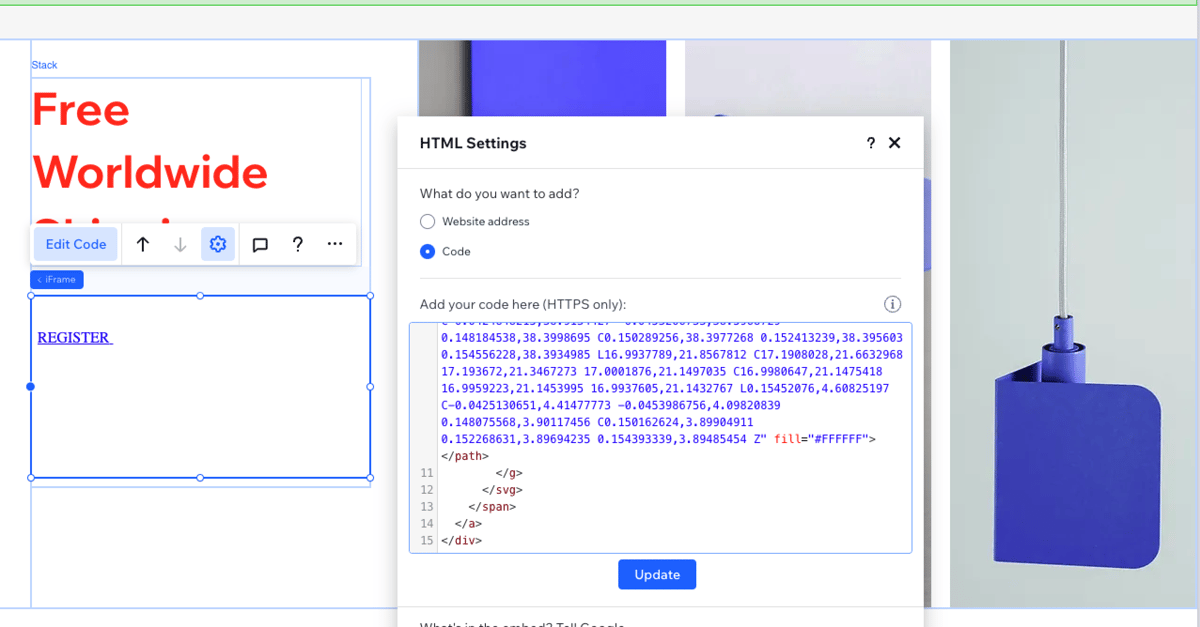The height and width of the screenshot is (627, 1200).
Task: Open settings via the gear icon
Action: point(218,244)
